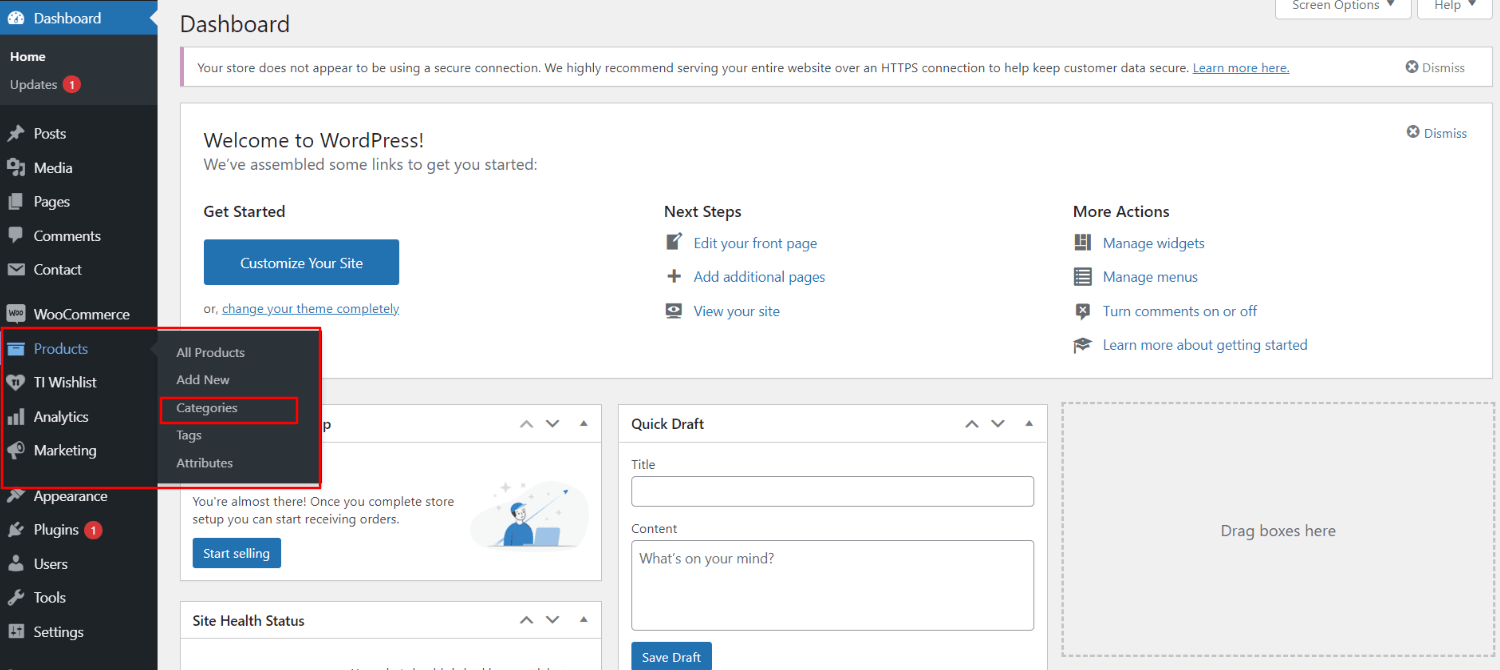Collapse the Quick Draft widget

tap(1029, 424)
